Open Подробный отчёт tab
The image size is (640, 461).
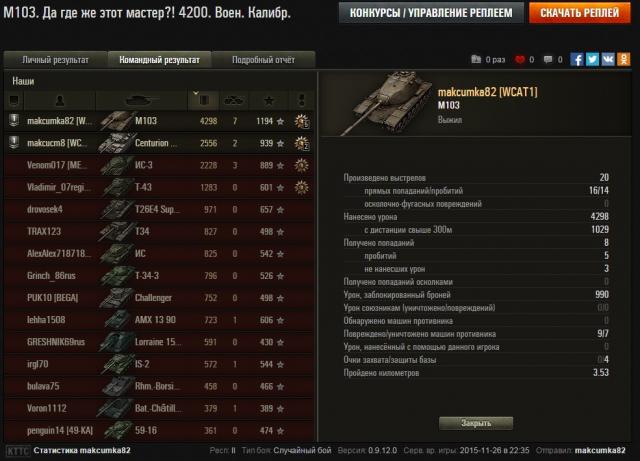(x=263, y=60)
